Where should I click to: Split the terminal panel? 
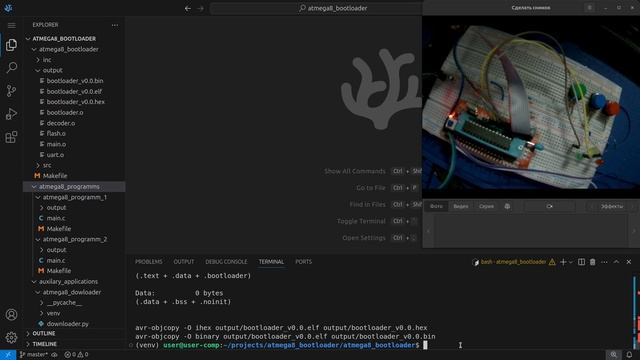coord(581,262)
